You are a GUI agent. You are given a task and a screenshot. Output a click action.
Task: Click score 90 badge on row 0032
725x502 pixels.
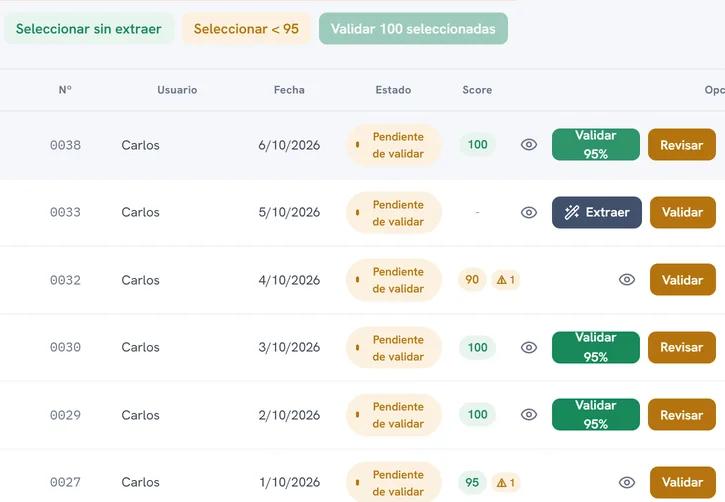click(472, 280)
